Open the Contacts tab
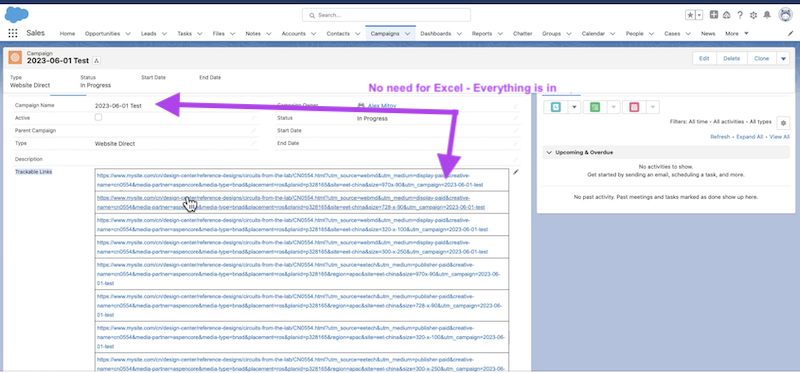Image resolution: width=800 pixels, height=373 pixels. 338,34
